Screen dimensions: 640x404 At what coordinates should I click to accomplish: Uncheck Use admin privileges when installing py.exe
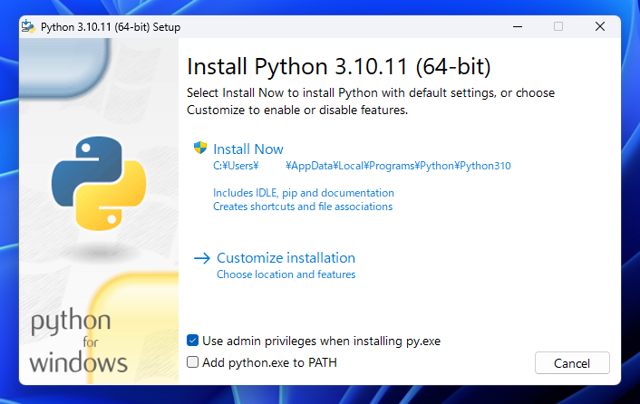coord(193,340)
